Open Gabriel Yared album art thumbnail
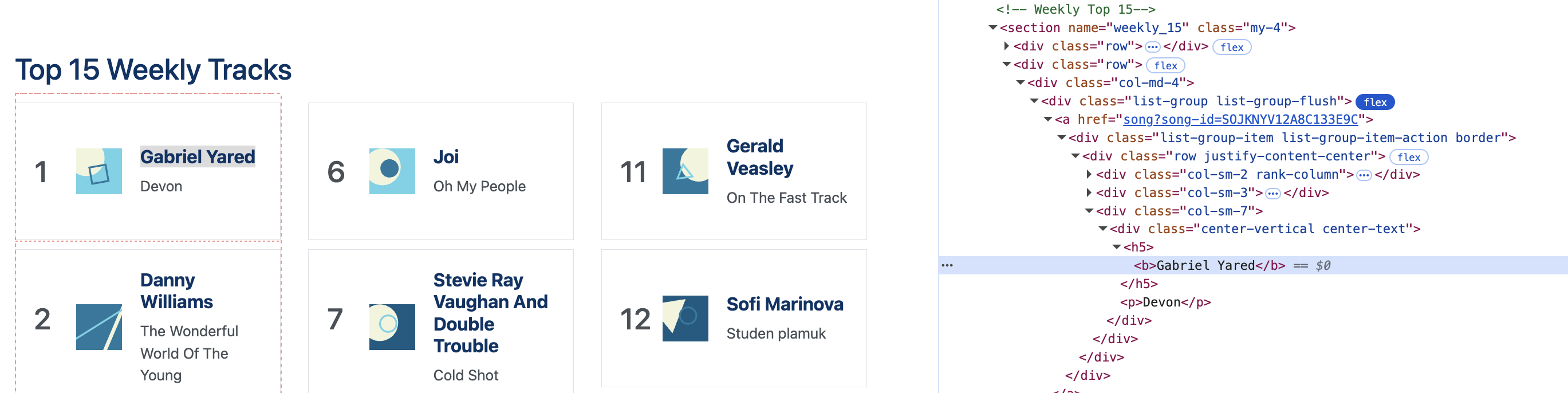Screen dimensions: 1568x393 (99, 171)
